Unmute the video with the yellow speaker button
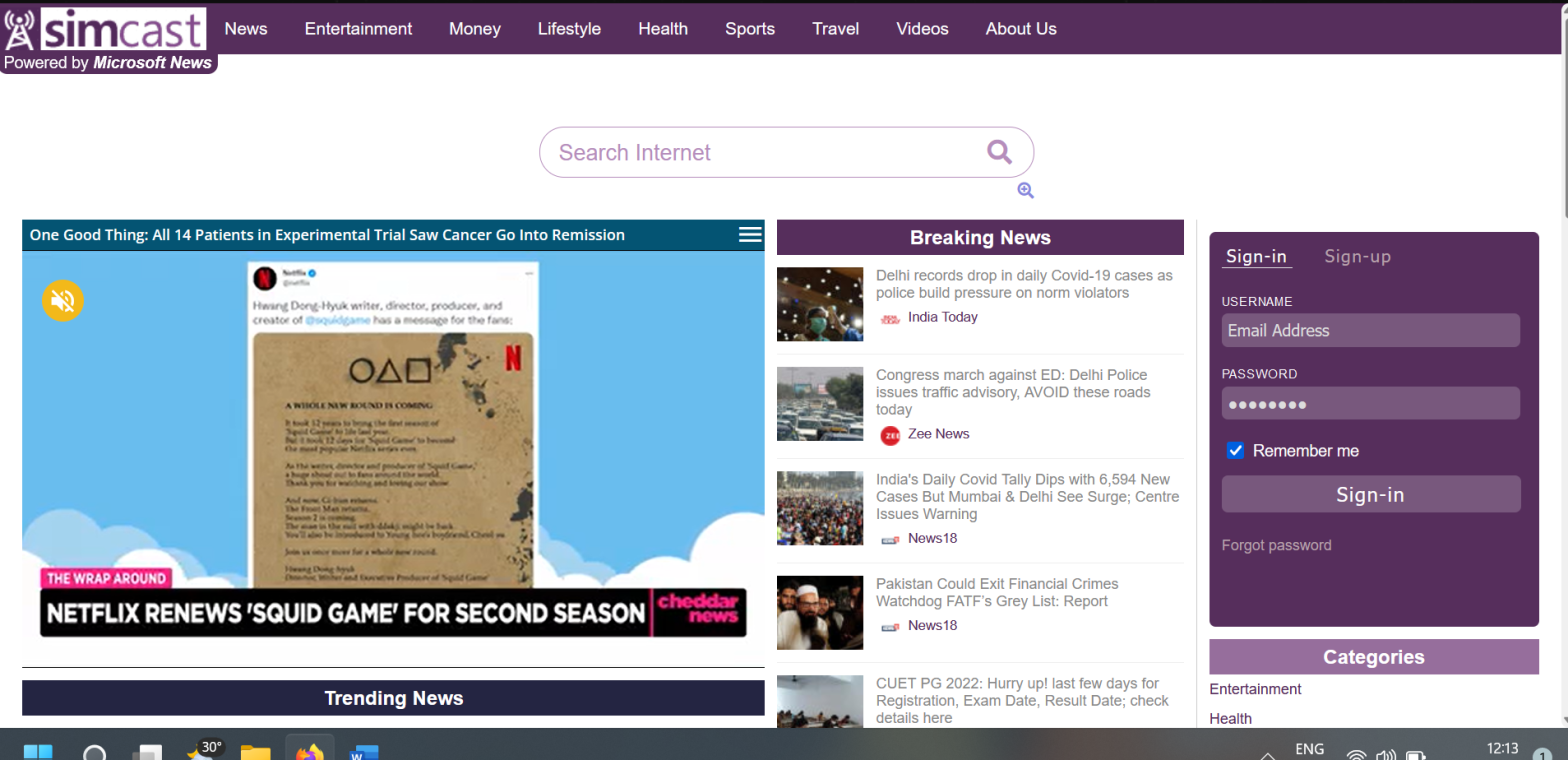 click(x=63, y=300)
